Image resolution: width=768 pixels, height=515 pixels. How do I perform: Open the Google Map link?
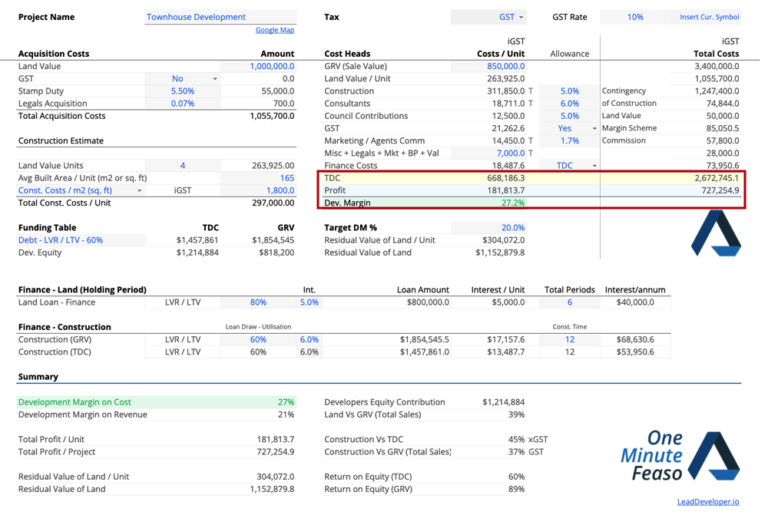[275, 30]
